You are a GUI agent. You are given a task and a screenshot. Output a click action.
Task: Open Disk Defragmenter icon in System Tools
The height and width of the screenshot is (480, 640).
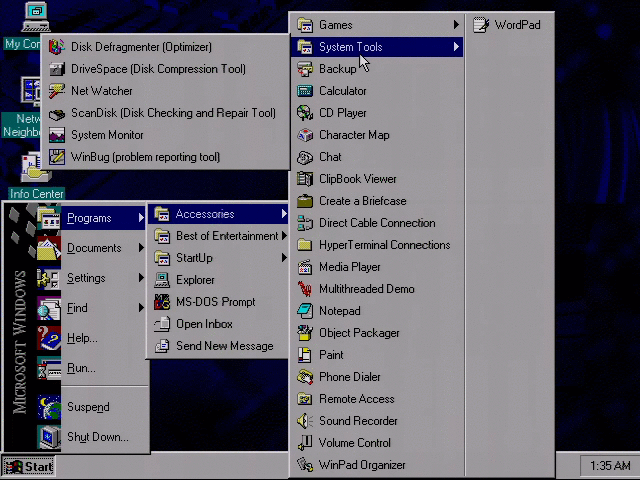pos(57,47)
